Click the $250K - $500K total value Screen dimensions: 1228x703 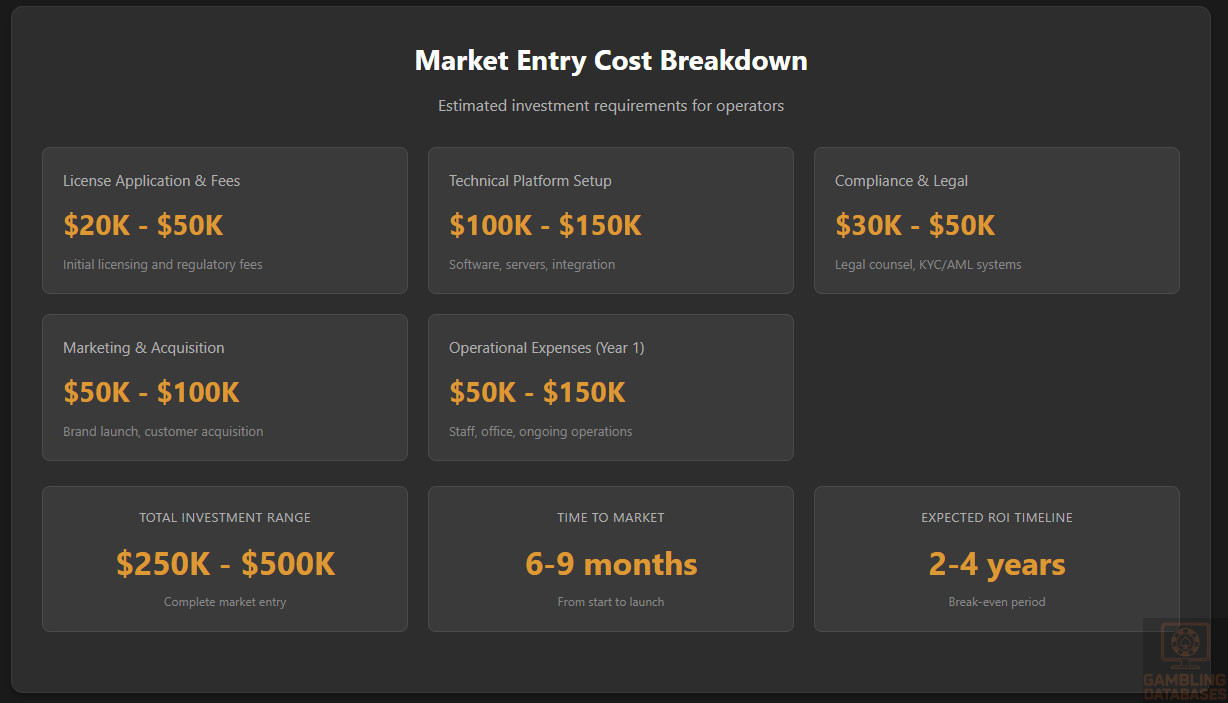tap(225, 564)
